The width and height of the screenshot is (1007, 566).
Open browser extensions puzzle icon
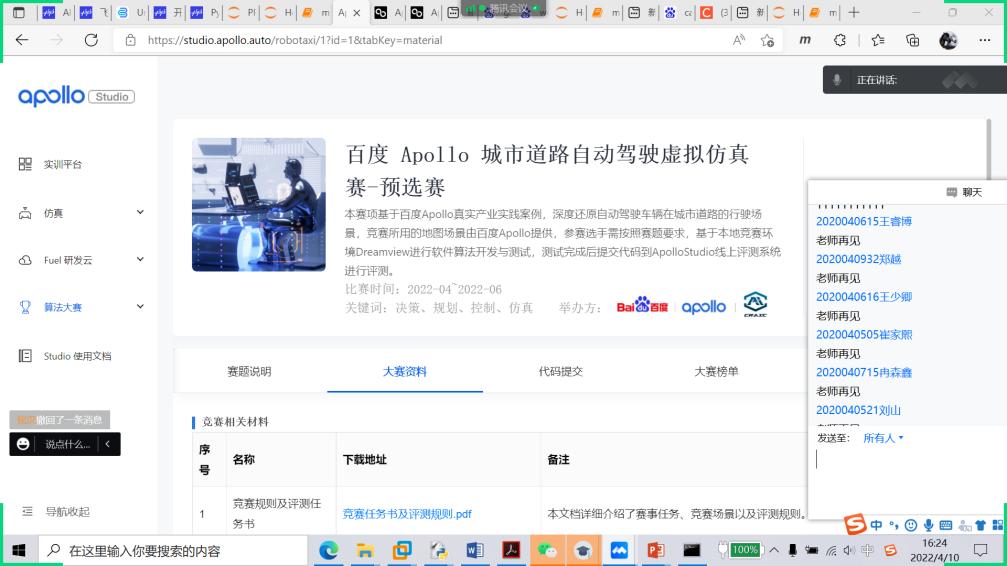pyautogui.click(x=840, y=40)
